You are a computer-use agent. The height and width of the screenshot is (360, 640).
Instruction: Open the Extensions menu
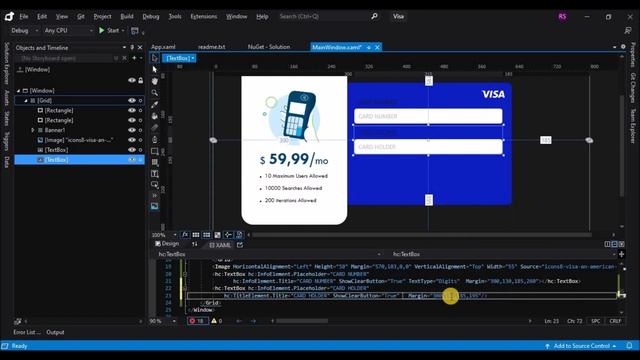204,16
